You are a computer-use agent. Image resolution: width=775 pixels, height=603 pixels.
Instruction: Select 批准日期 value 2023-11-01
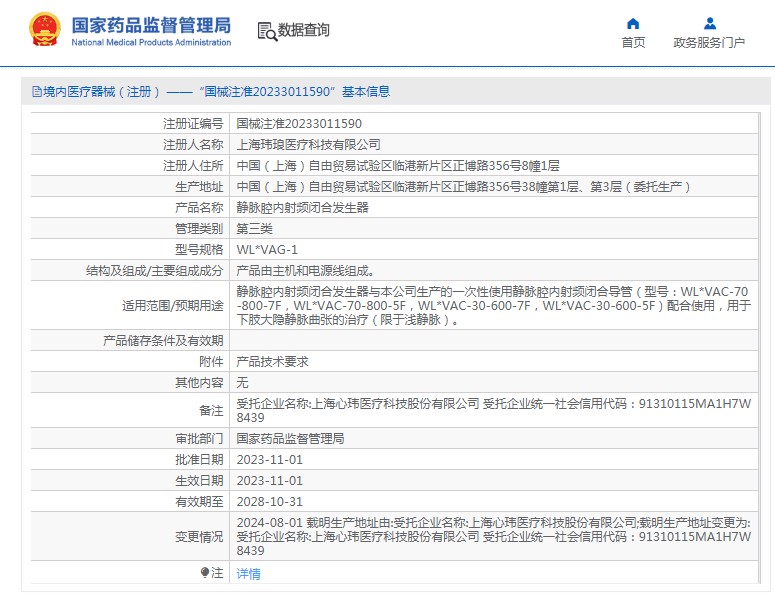269,460
